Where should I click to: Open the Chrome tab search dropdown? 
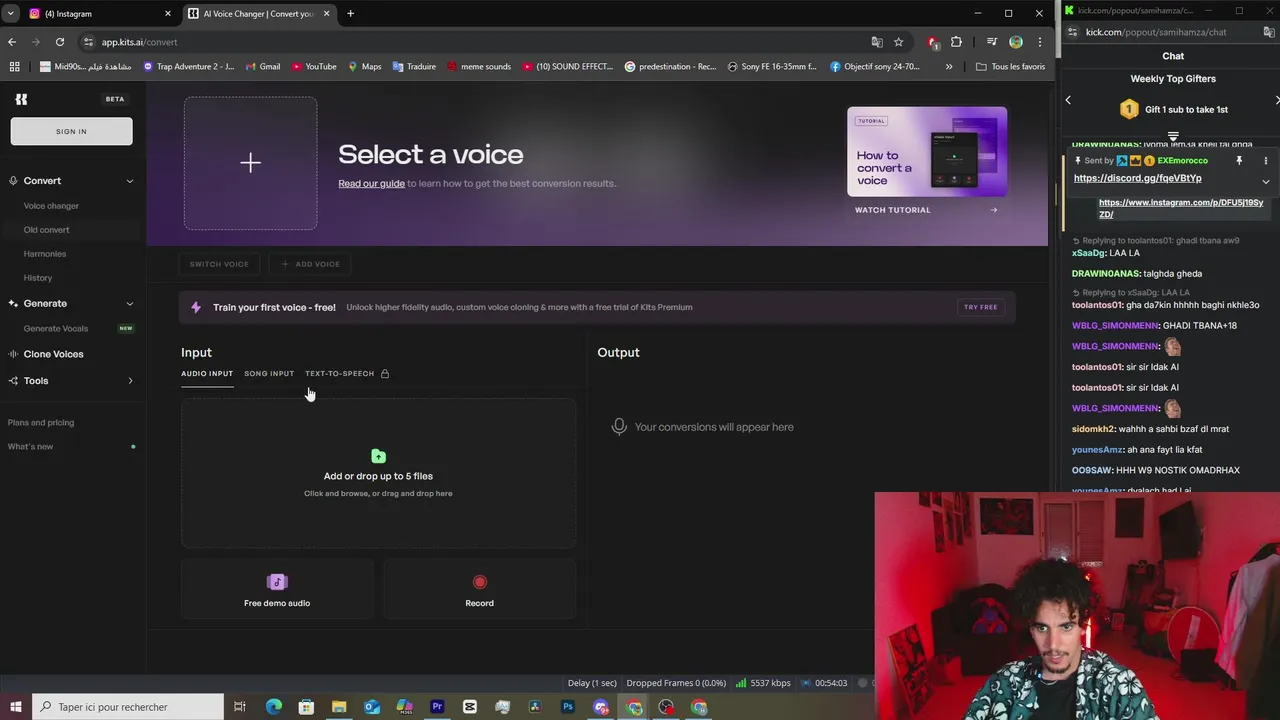10,14
